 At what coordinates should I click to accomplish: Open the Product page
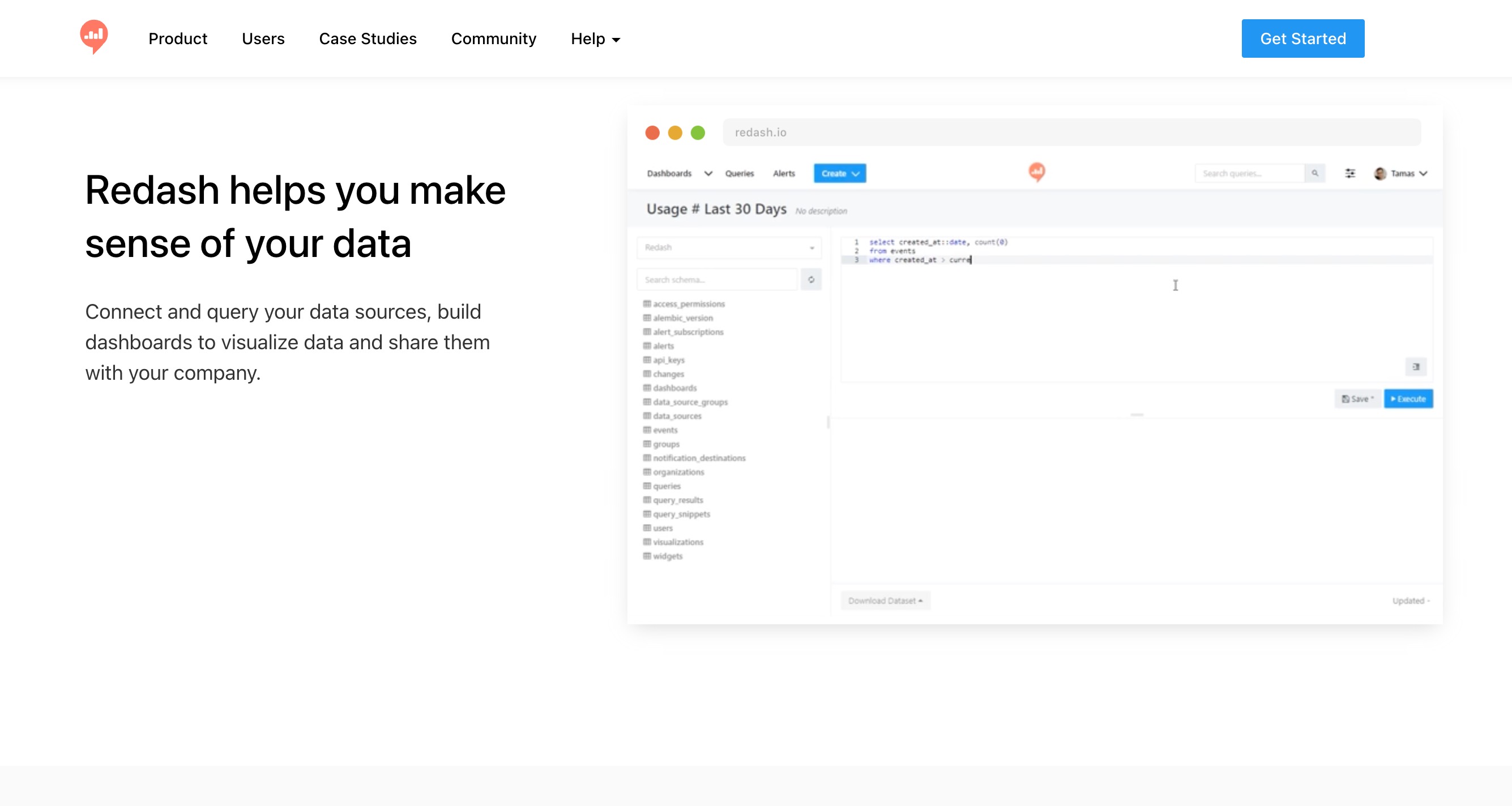[178, 38]
